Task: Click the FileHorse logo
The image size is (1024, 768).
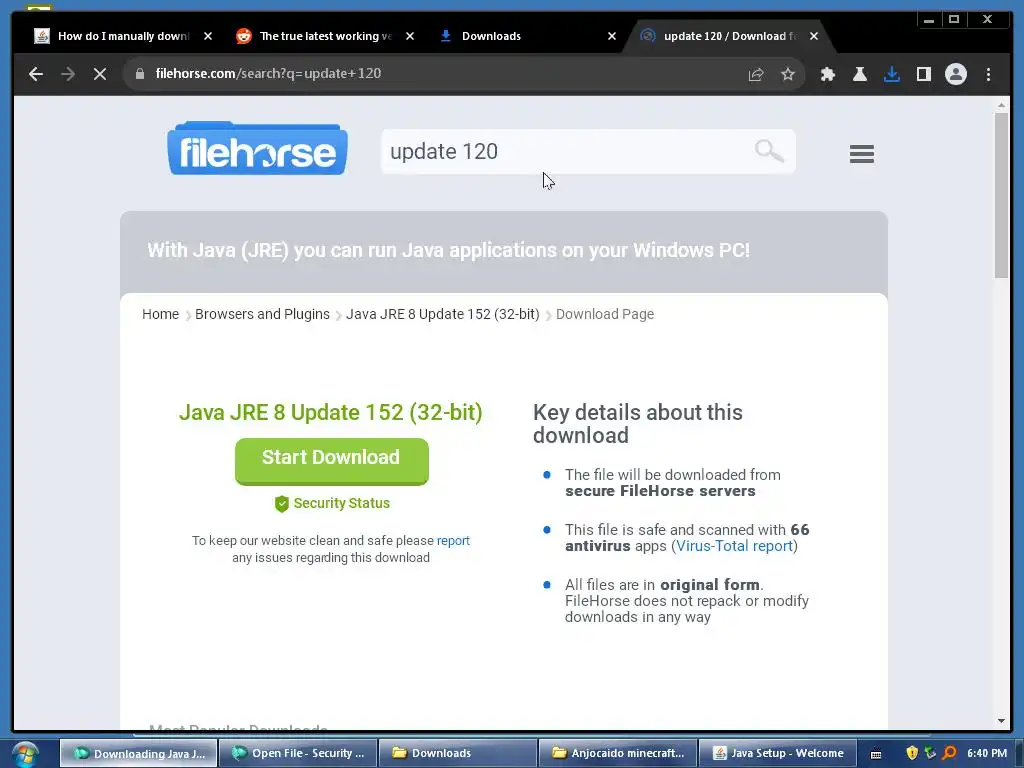Action: click(x=257, y=148)
